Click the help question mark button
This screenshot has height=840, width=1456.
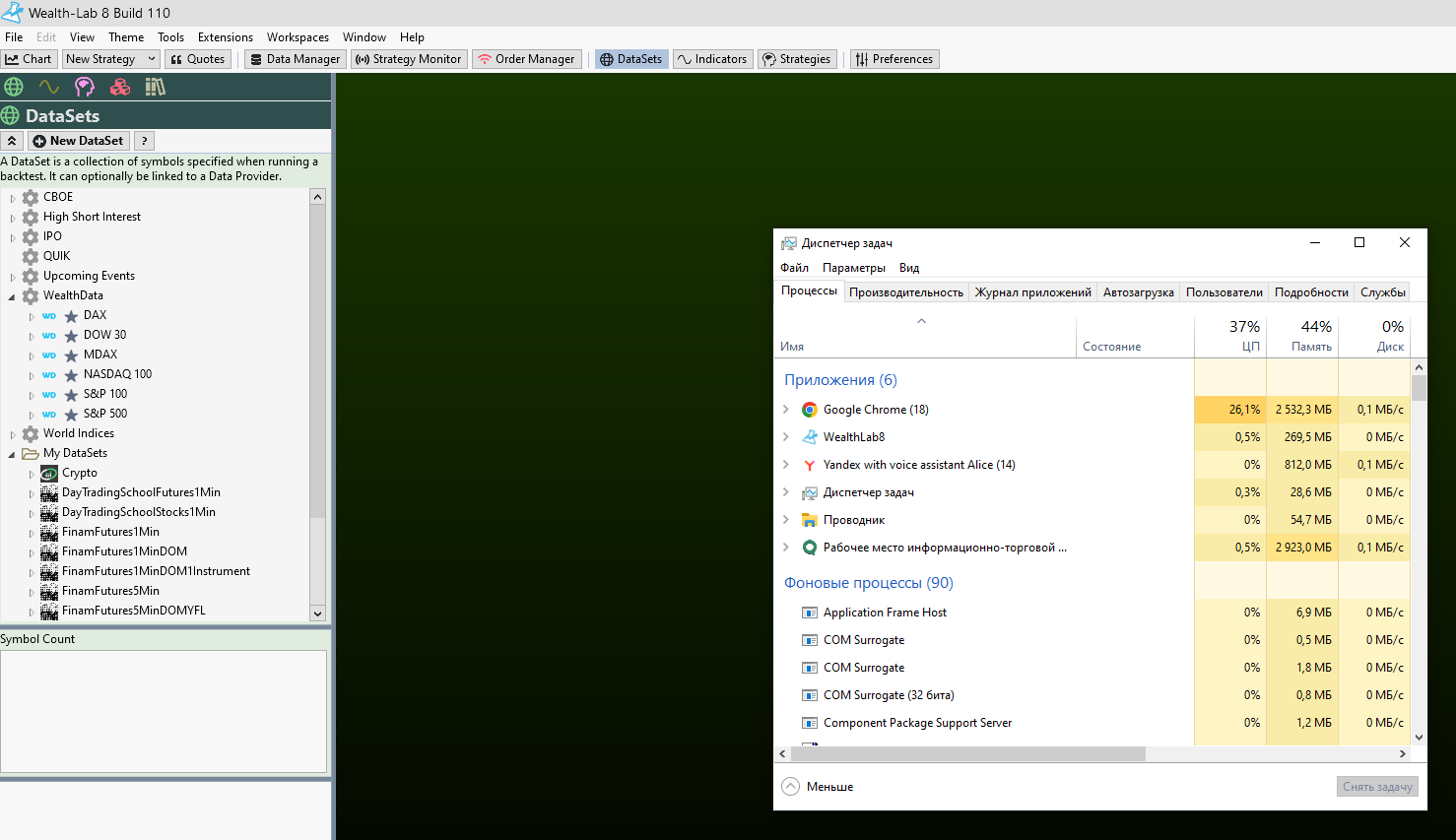tap(144, 141)
